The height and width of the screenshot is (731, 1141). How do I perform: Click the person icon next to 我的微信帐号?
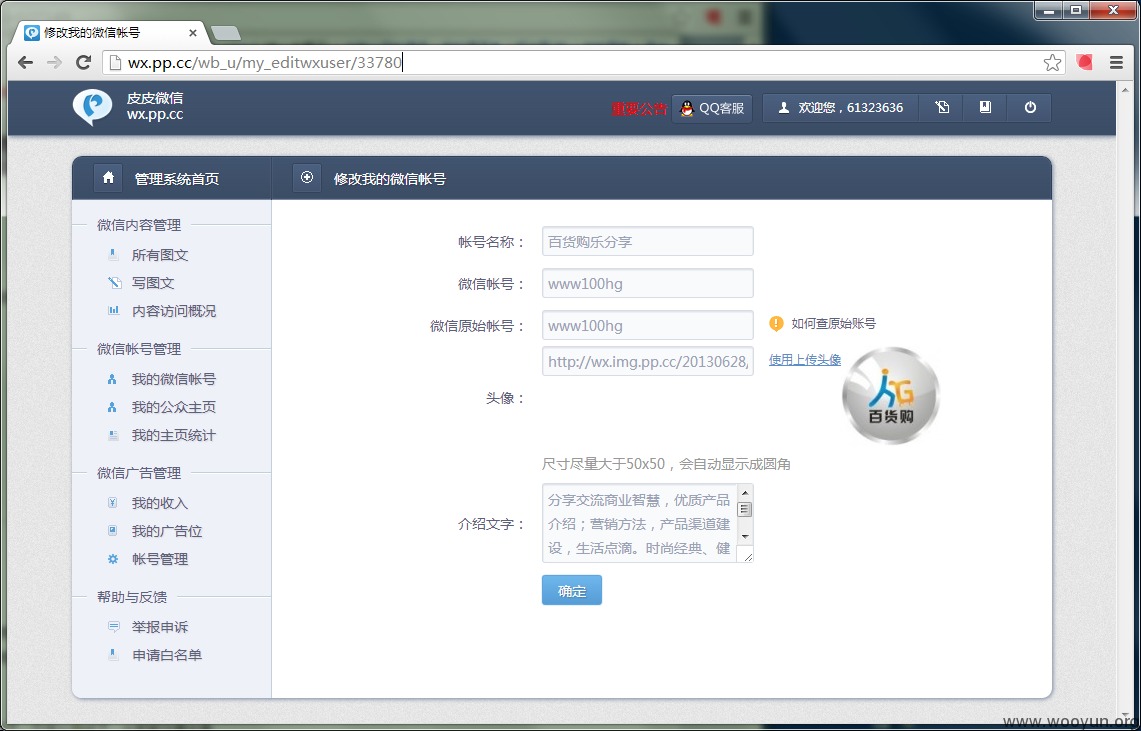pyautogui.click(x=112, y=379)
